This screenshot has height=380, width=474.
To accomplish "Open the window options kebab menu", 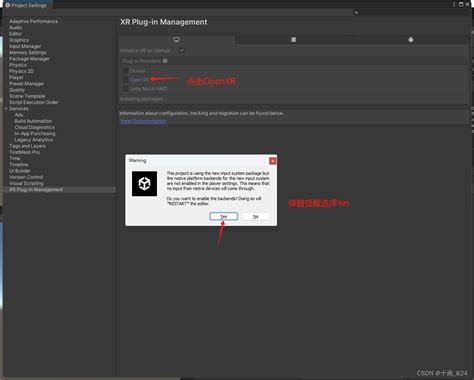I will pyautogui.click(x=454, y=4).
